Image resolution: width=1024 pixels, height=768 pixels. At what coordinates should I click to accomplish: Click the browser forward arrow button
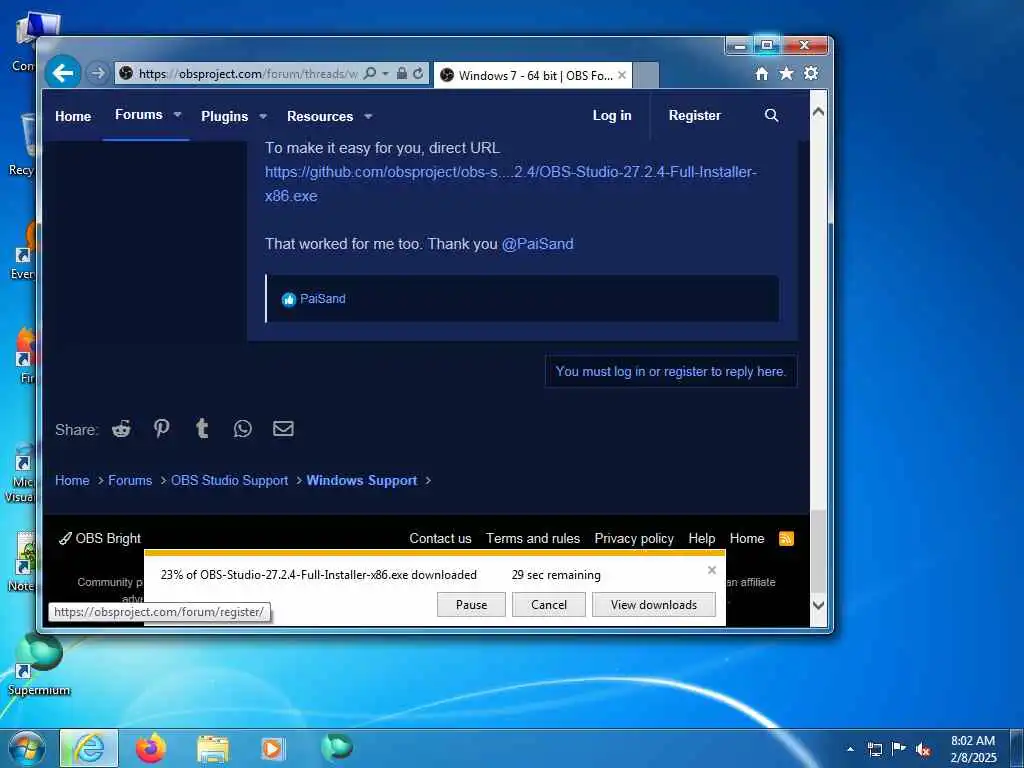(x=97, y=73)
